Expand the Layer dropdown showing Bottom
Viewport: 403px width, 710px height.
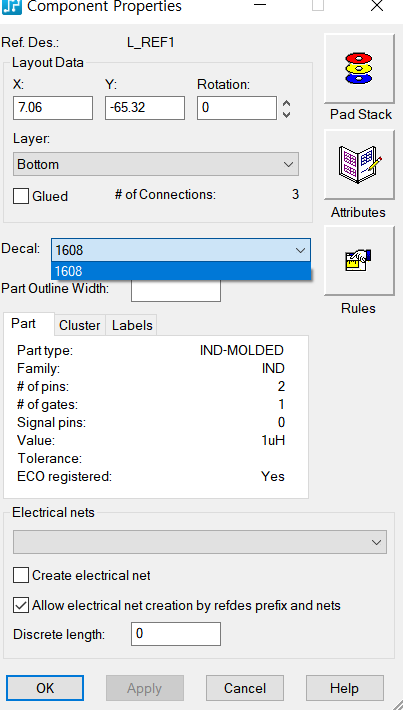[156, 164]
